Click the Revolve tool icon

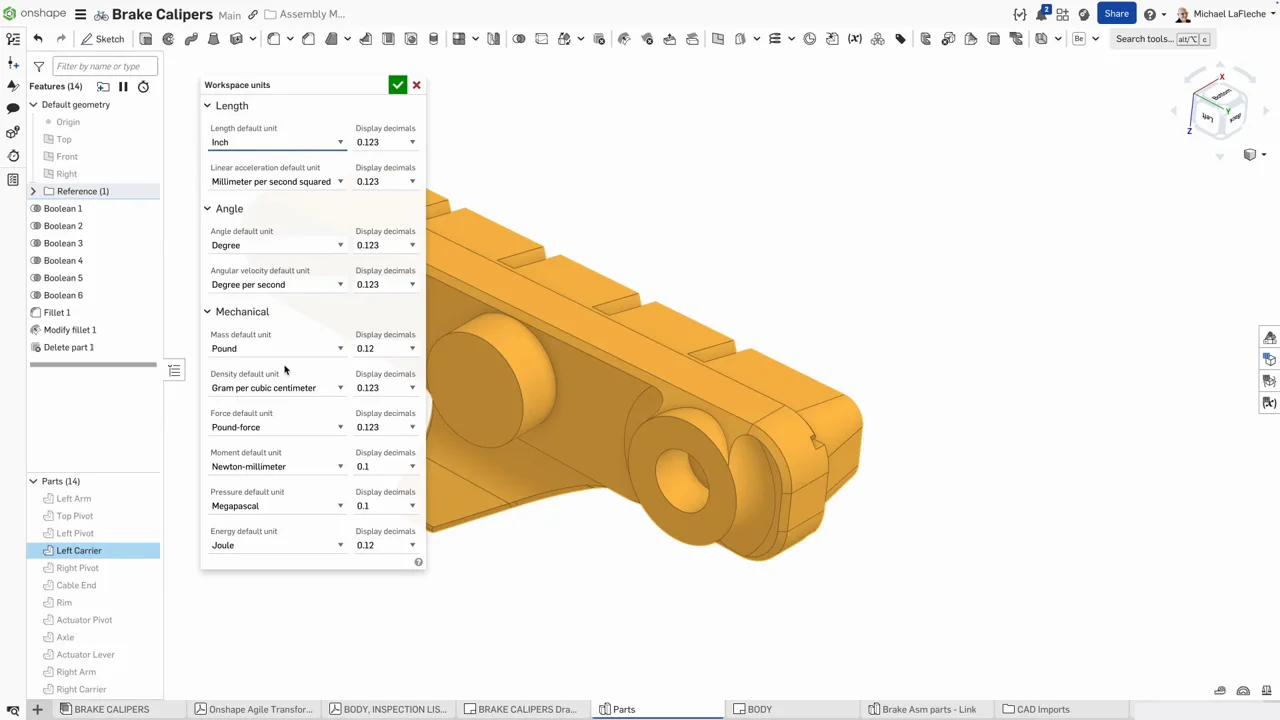tap(168, 39)
